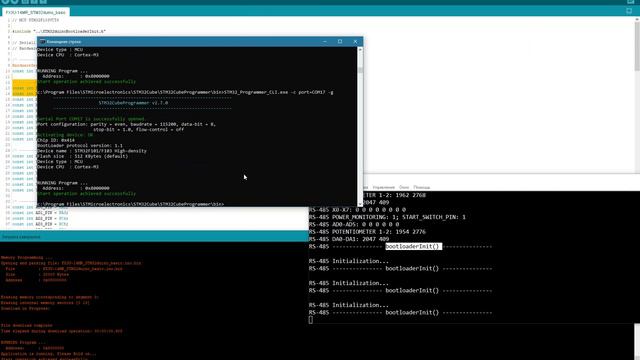Open the Управление menu in the terminal window
This screenshot has height=360, width=640.
pyautogui.click(x=383, y=187)
